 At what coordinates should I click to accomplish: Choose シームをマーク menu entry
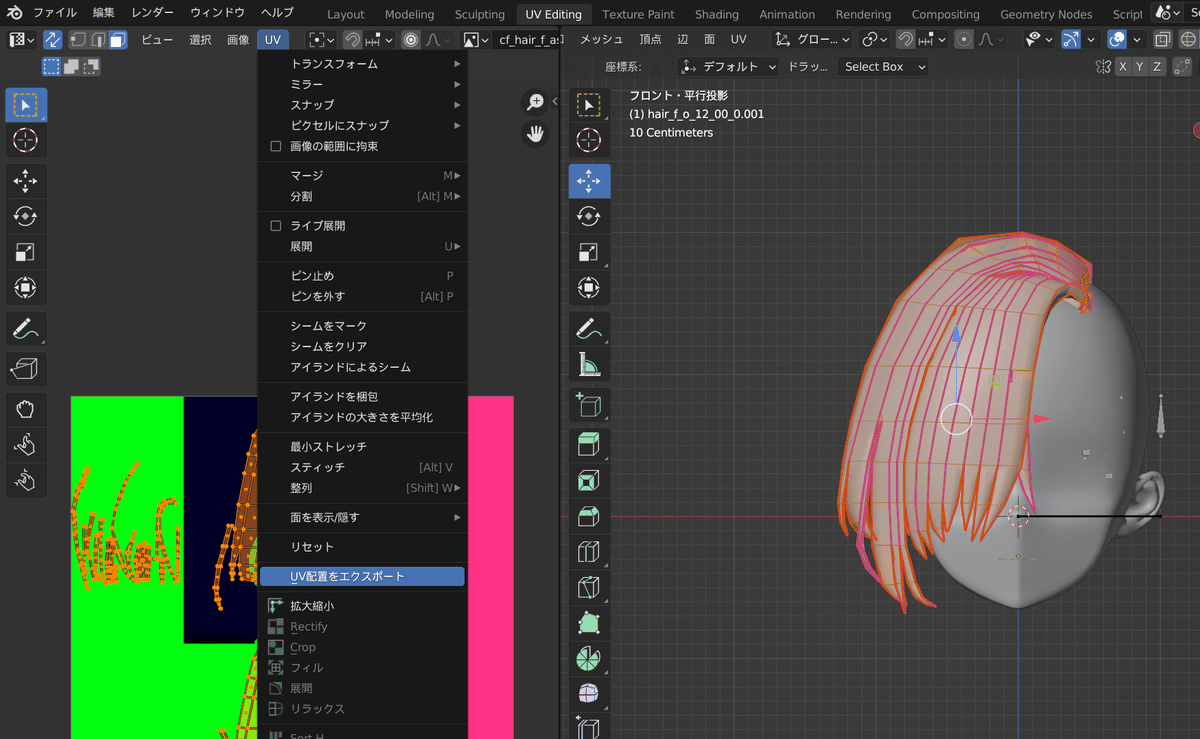click(362, 326)
